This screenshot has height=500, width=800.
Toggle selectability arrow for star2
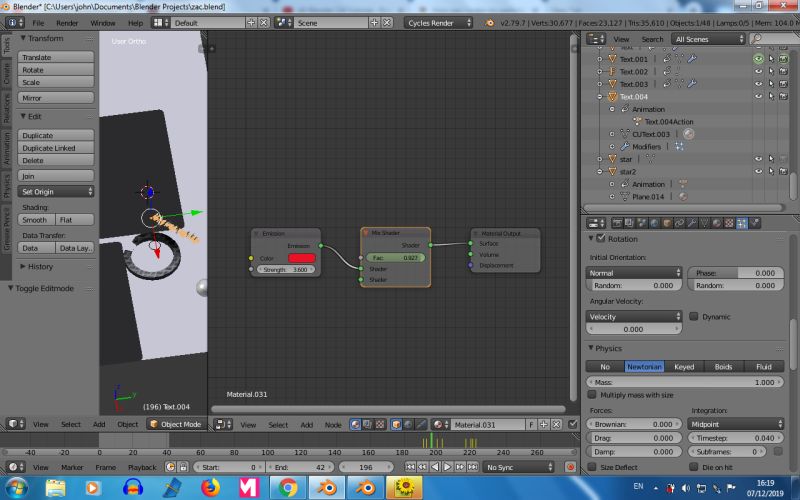[771, 171]
